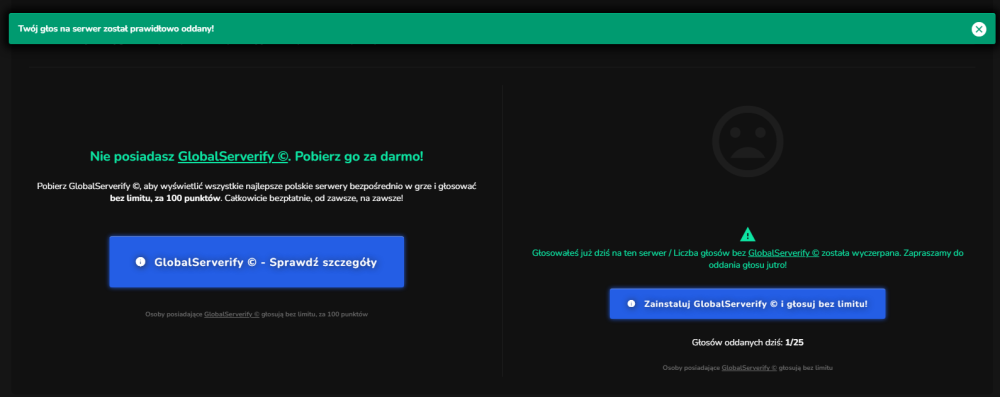Click the green warning triangle icon

click(x=747, y=234)
